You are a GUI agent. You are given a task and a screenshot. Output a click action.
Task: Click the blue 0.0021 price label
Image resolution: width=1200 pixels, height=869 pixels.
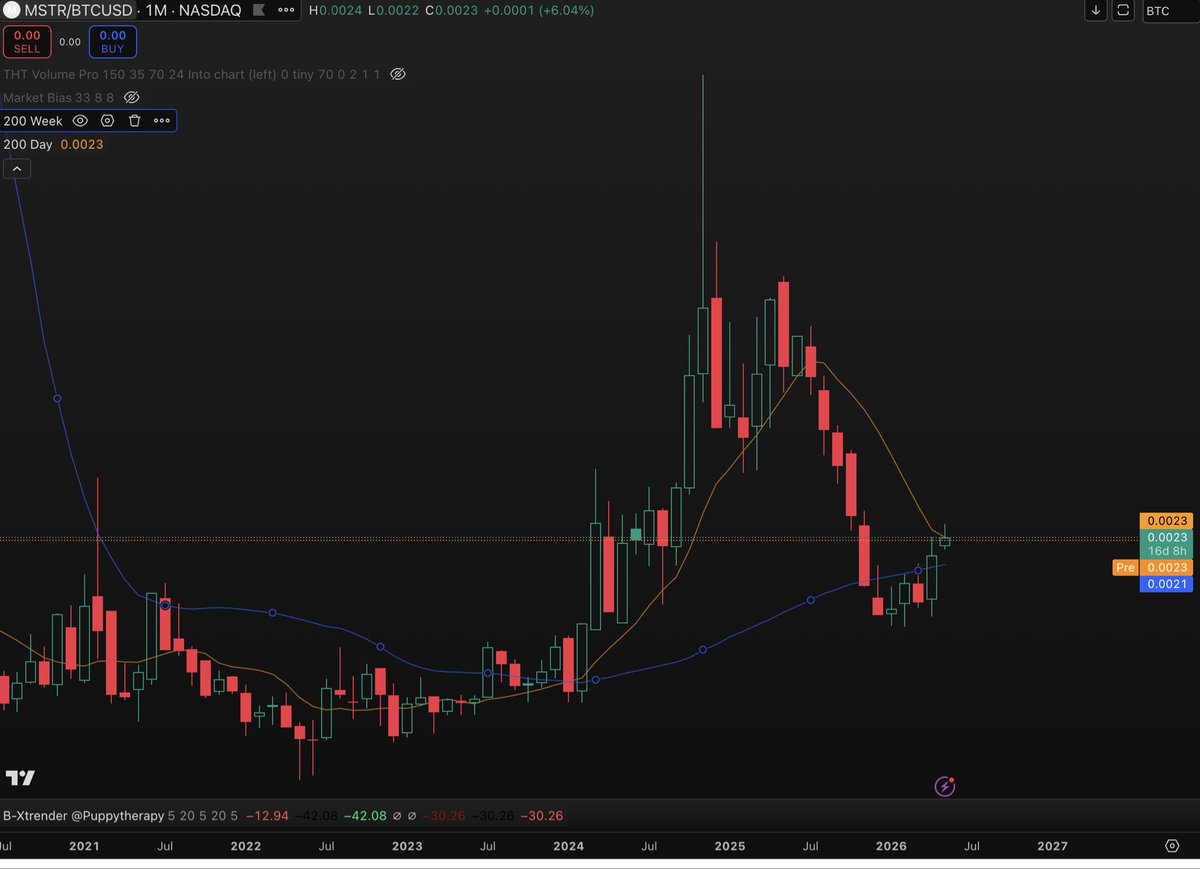click(1167, 583)
